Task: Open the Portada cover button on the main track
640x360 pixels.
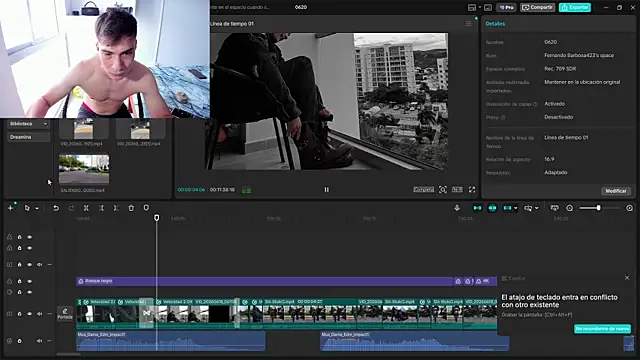Action: [65, 313]
